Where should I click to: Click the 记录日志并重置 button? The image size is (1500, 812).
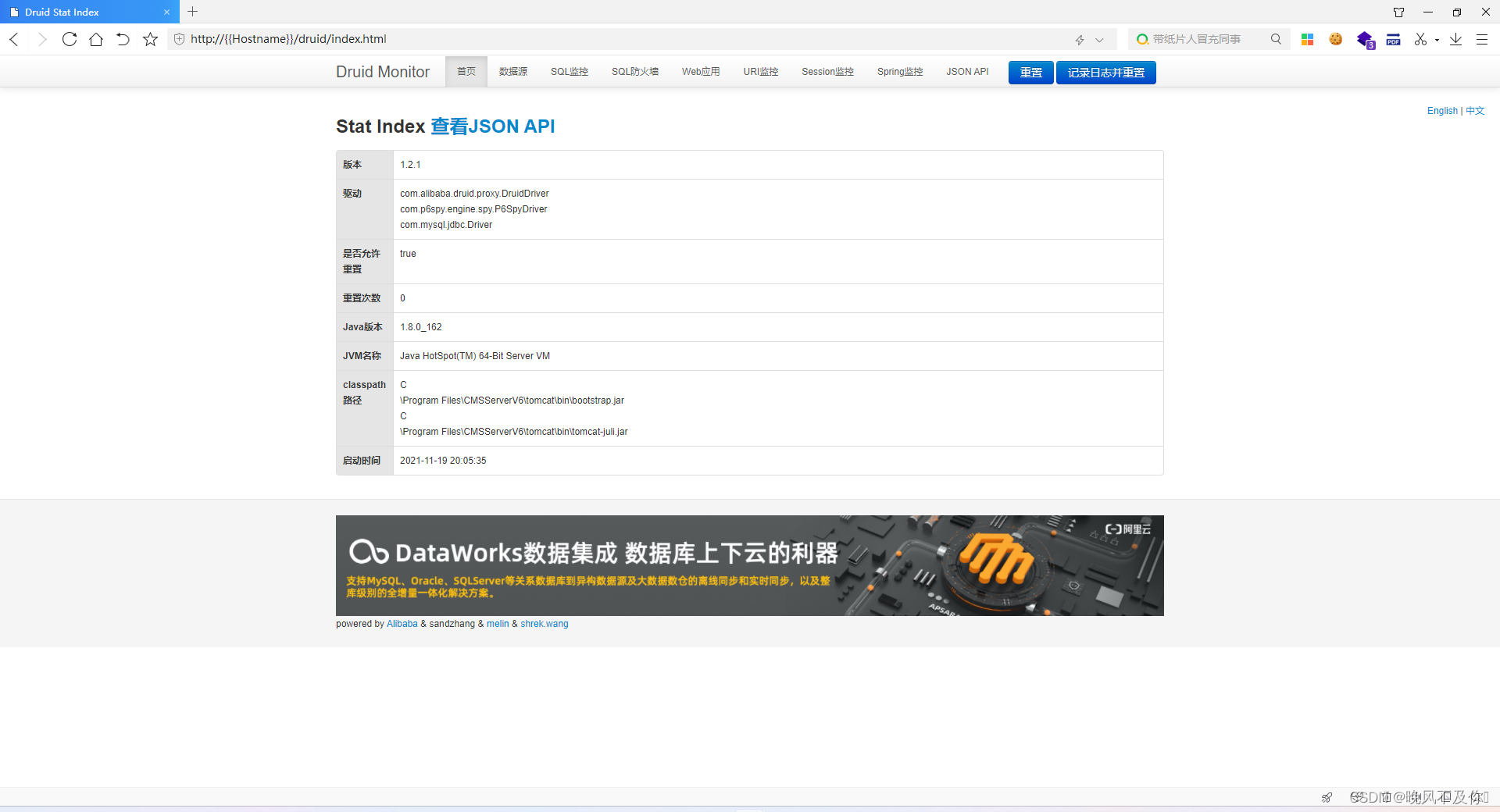coord(1106,73)
